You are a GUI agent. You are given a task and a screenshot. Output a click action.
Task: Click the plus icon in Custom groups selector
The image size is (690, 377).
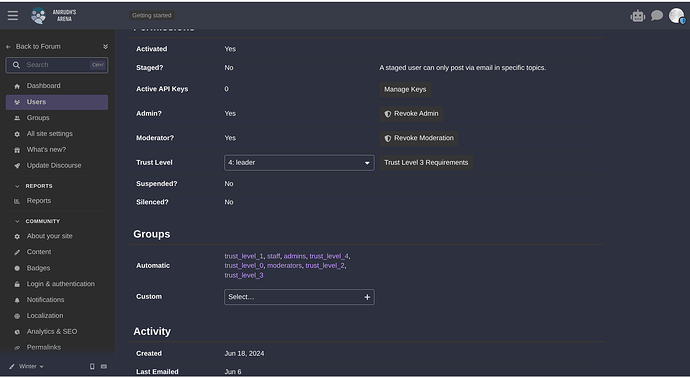click(x=367, y=297)
